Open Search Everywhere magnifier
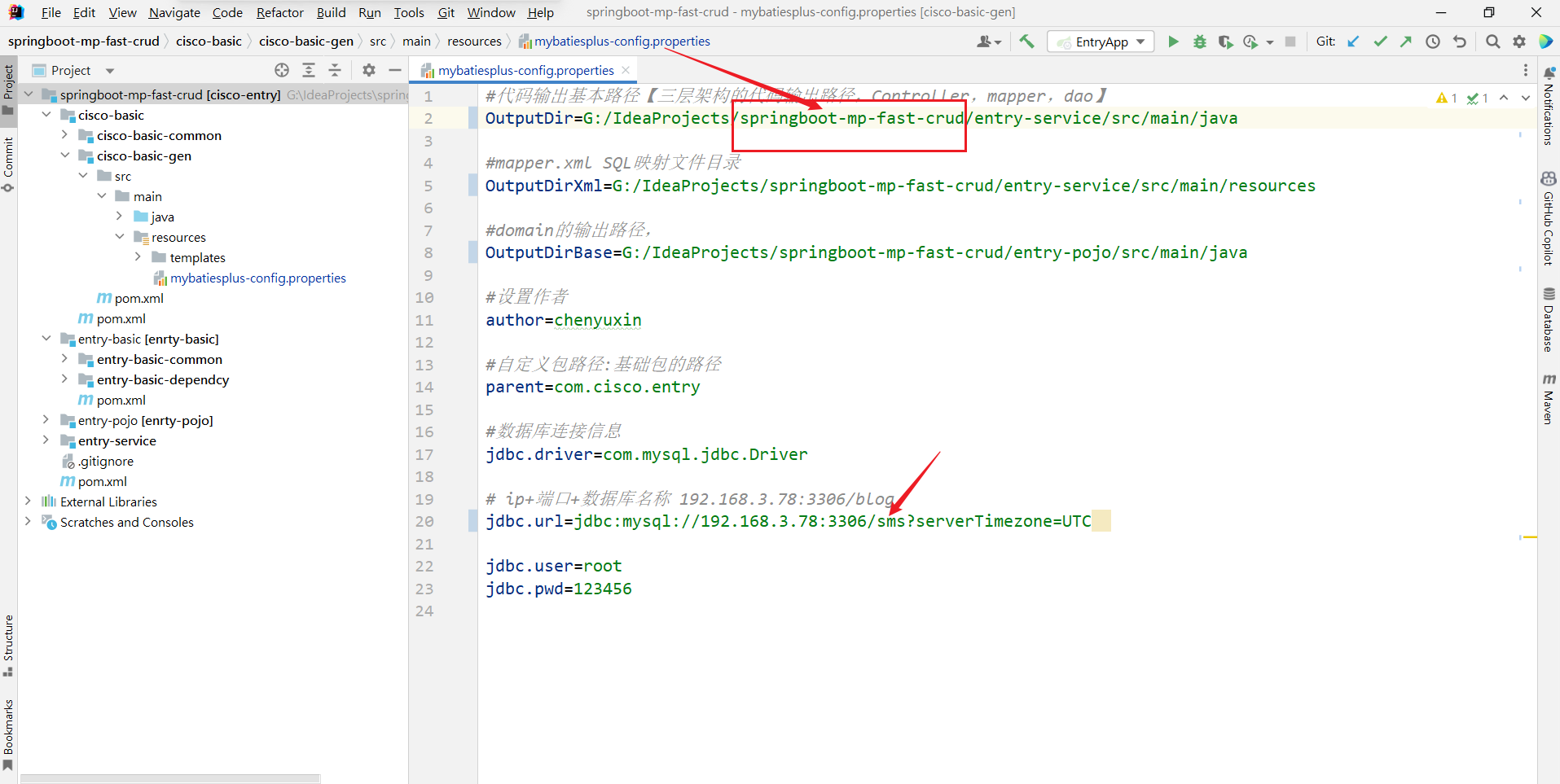Viewport: 1560px width, 784px height. [1493, 41]
